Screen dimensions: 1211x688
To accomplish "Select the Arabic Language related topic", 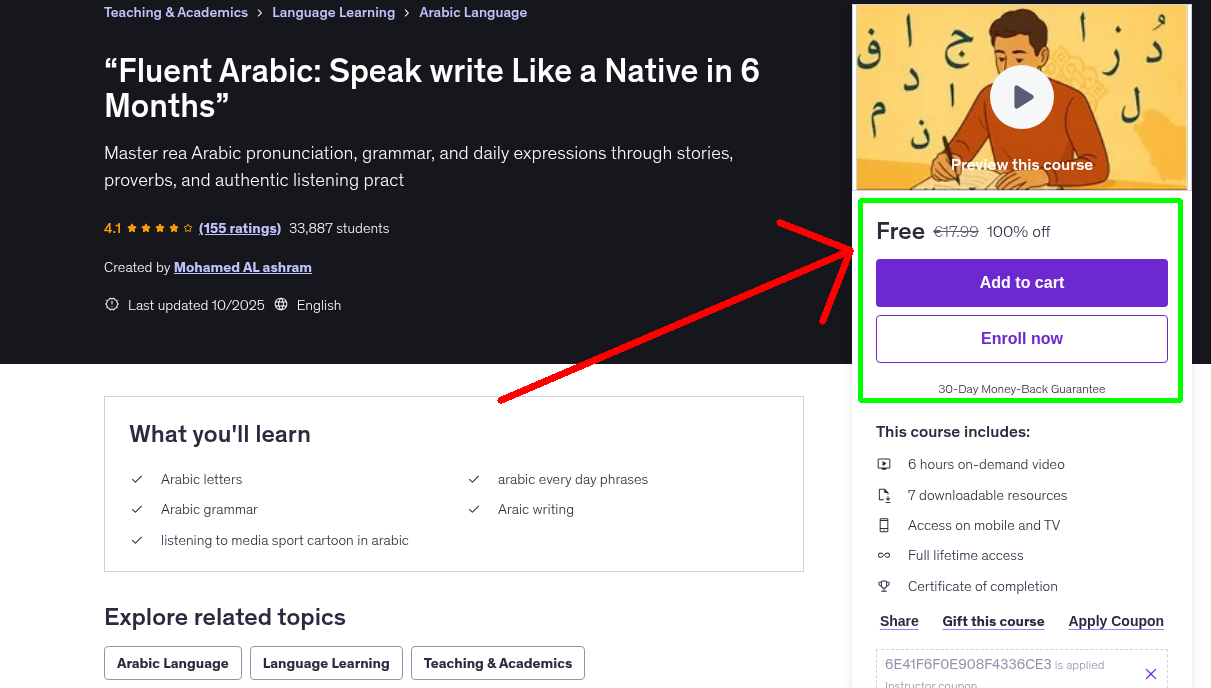I will [172, 662].
